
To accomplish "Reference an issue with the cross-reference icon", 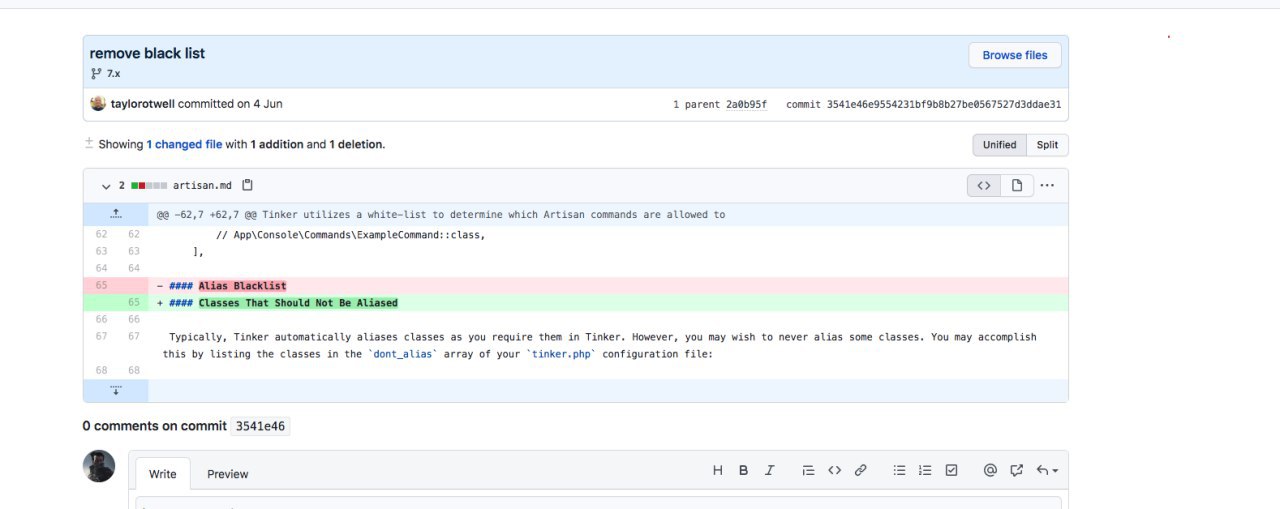I will pos(1017,470).
